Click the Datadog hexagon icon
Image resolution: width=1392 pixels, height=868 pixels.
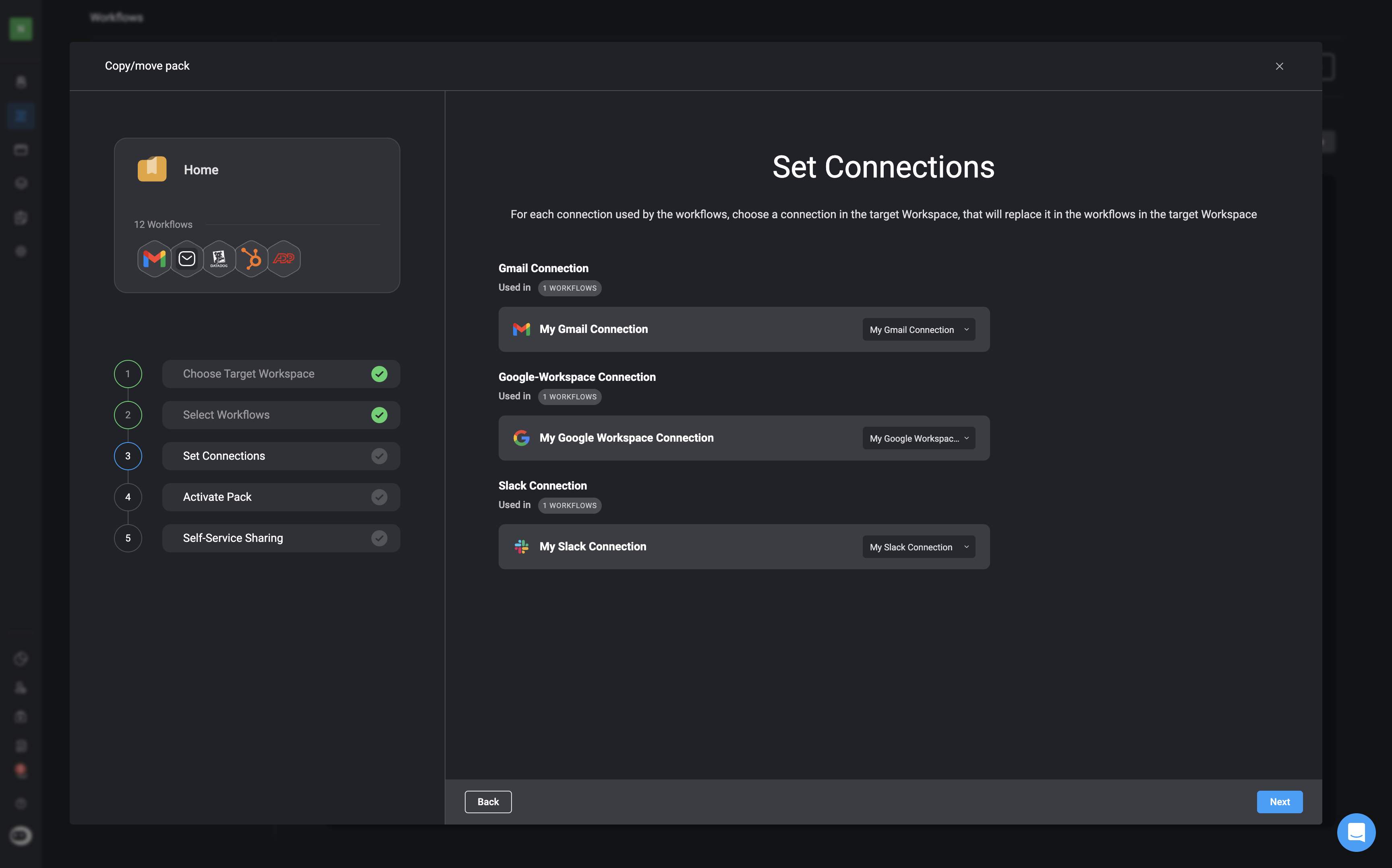pyautogui.click(x=219, y=259)
